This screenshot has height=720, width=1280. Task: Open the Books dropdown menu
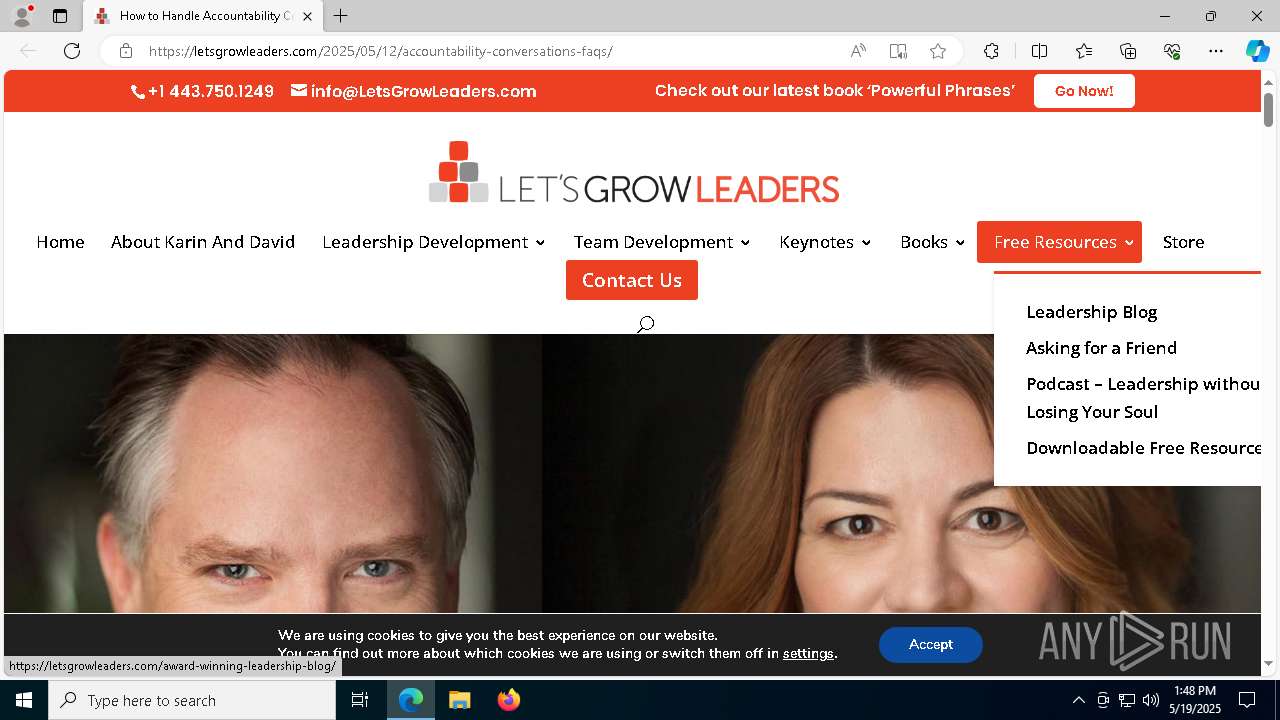[932, 242]
